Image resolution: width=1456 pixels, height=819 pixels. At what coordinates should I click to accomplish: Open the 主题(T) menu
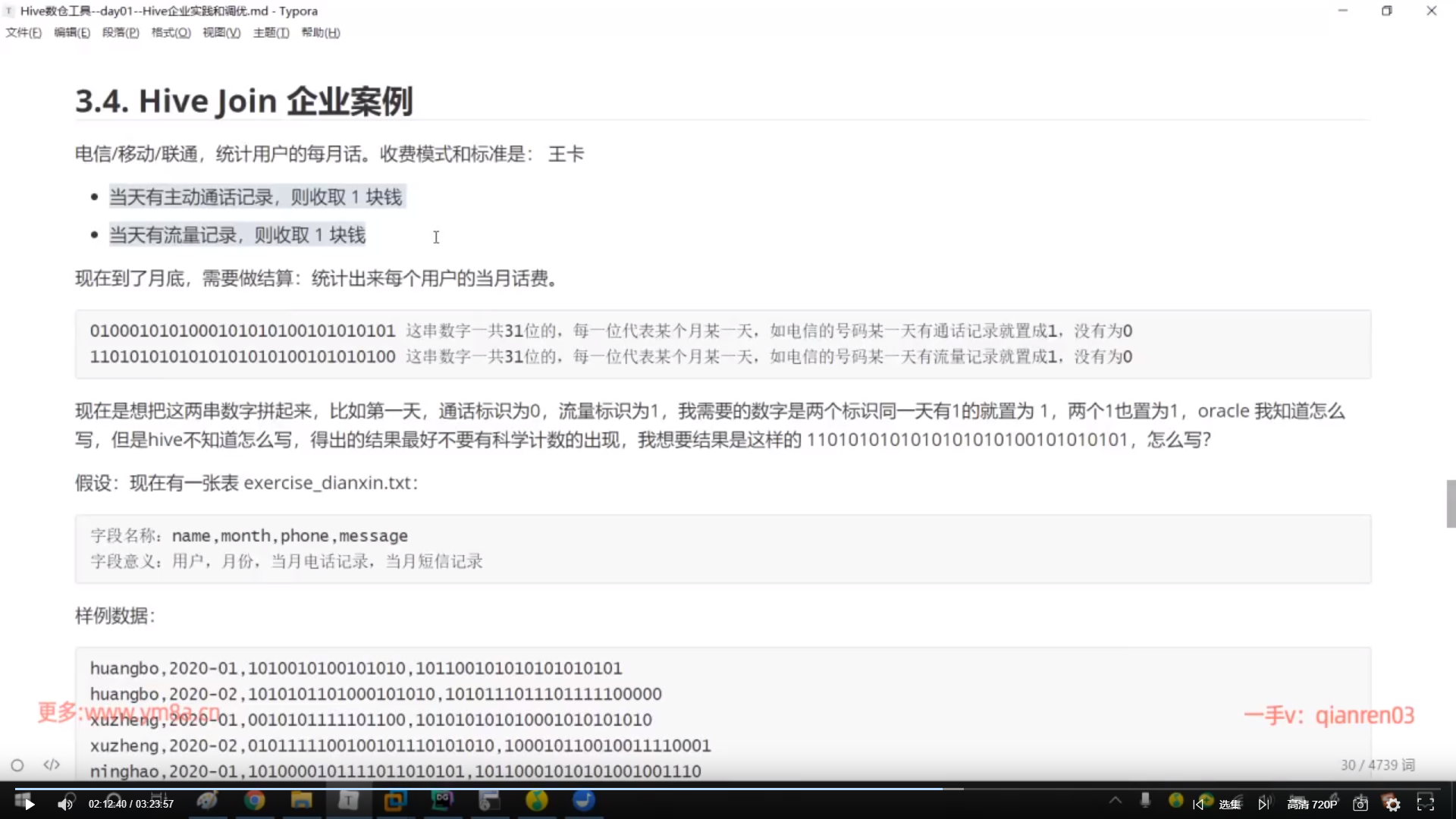click(x=271, y=33)
